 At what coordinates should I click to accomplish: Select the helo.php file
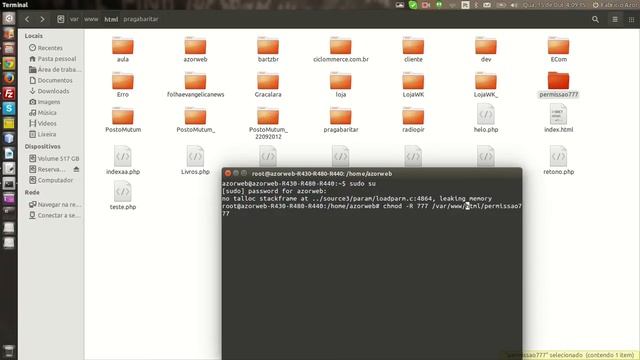tap(486, 118)
